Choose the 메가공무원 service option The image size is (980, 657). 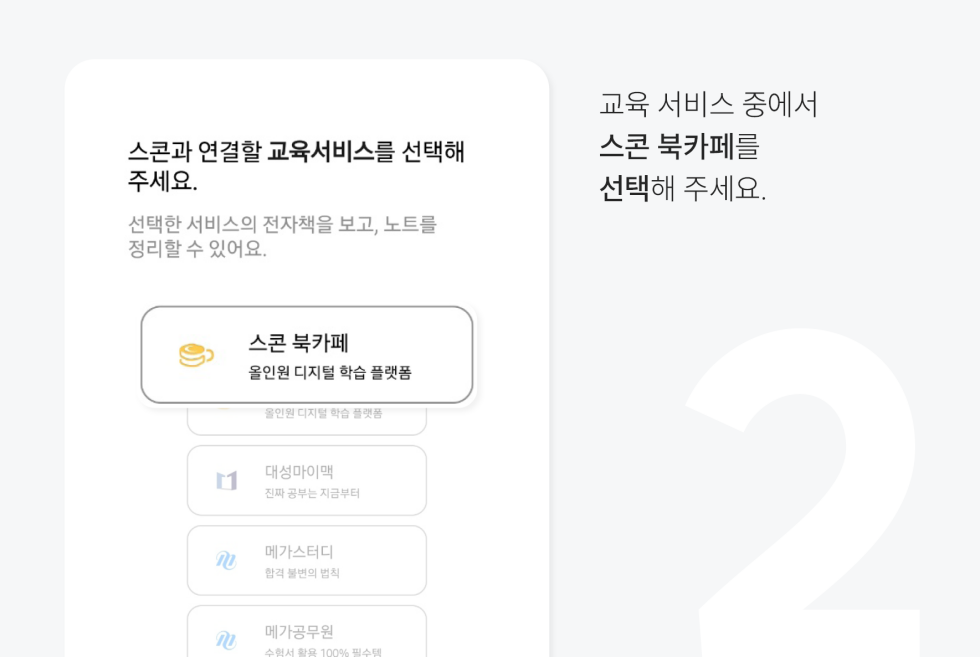coord(307,631)
